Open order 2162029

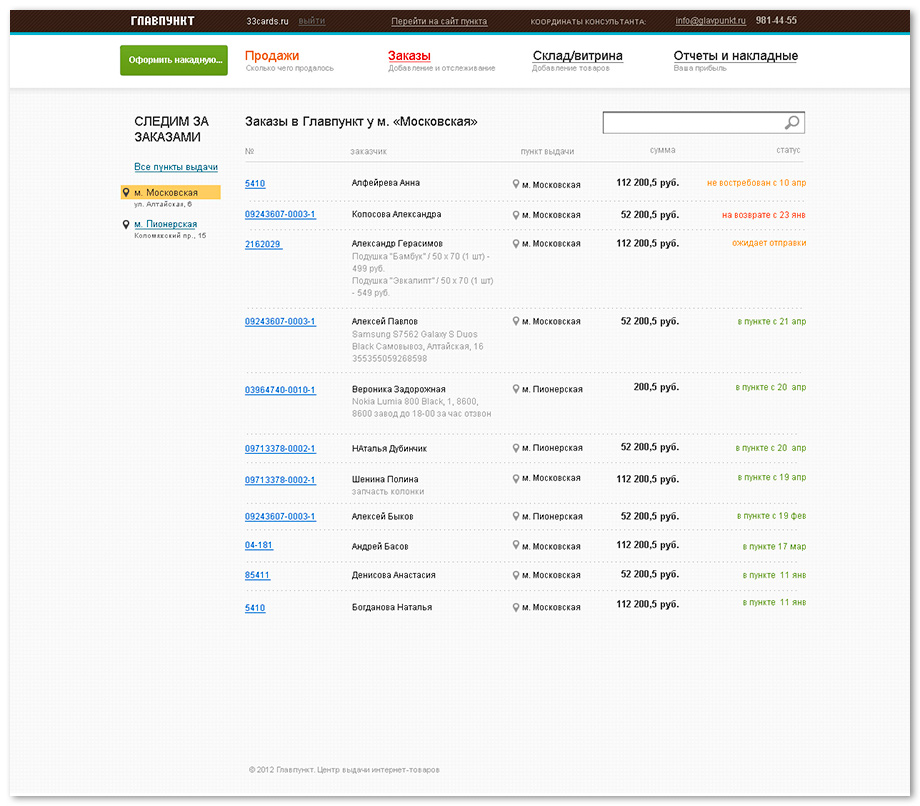coord(263,244)
